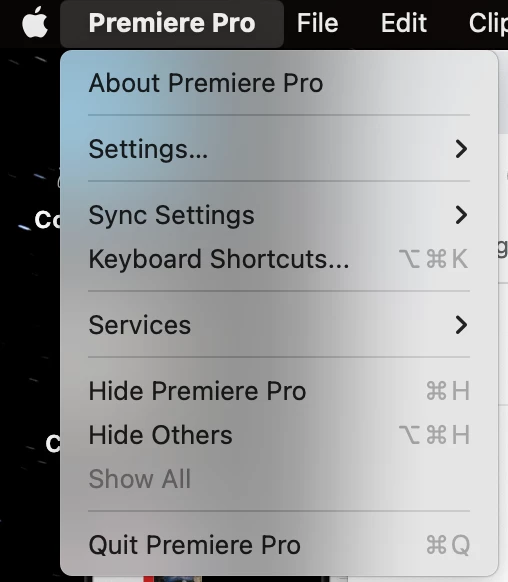
Task: Expand the Services submenu chevron
Action: 461,325
